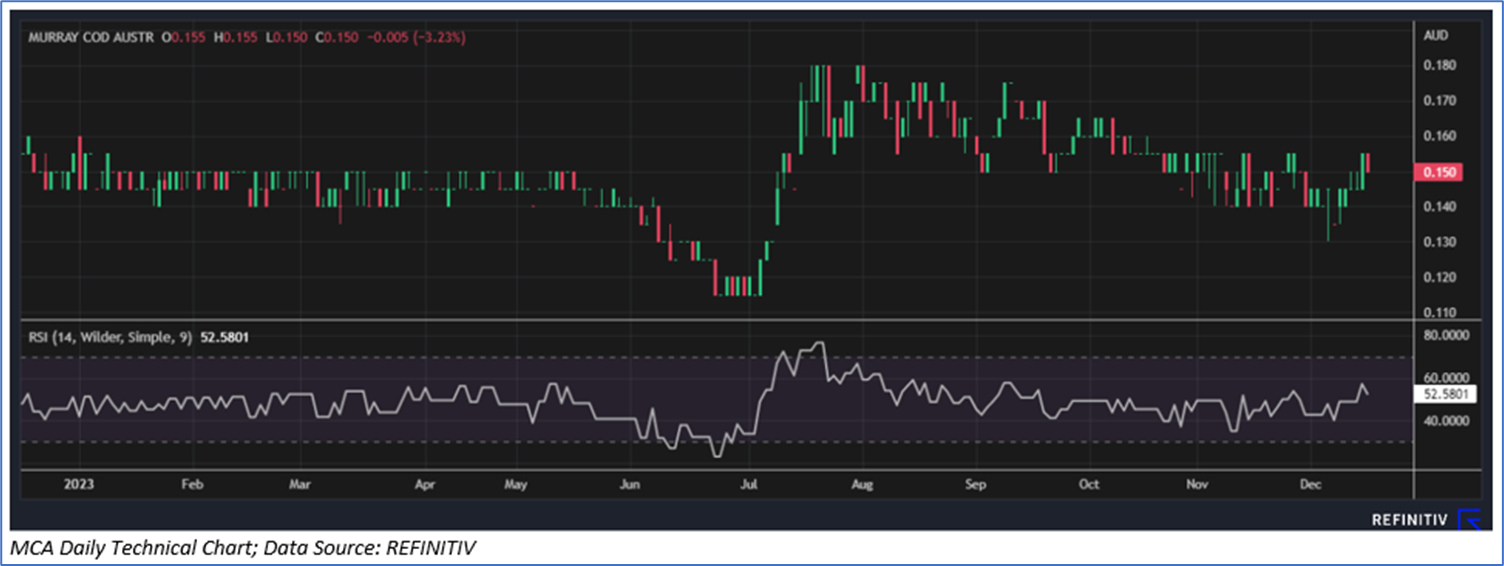Viewport: 1504px width, 566px height.
Task: Open the RSI (14, Wilder, Simple, 9) indicator label
Action: click(106, 337)
